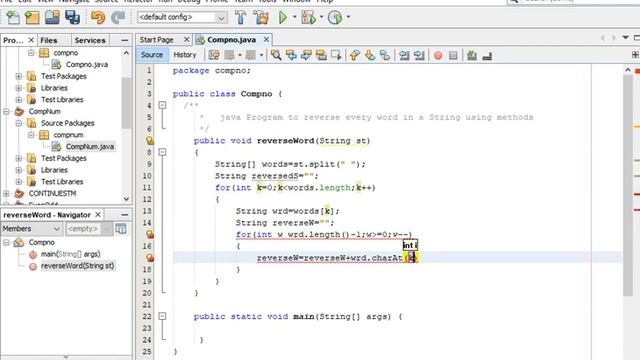Select the Compno.java editor tab
This screenshot has width=640, height=360.
click(x=231, y=40)
